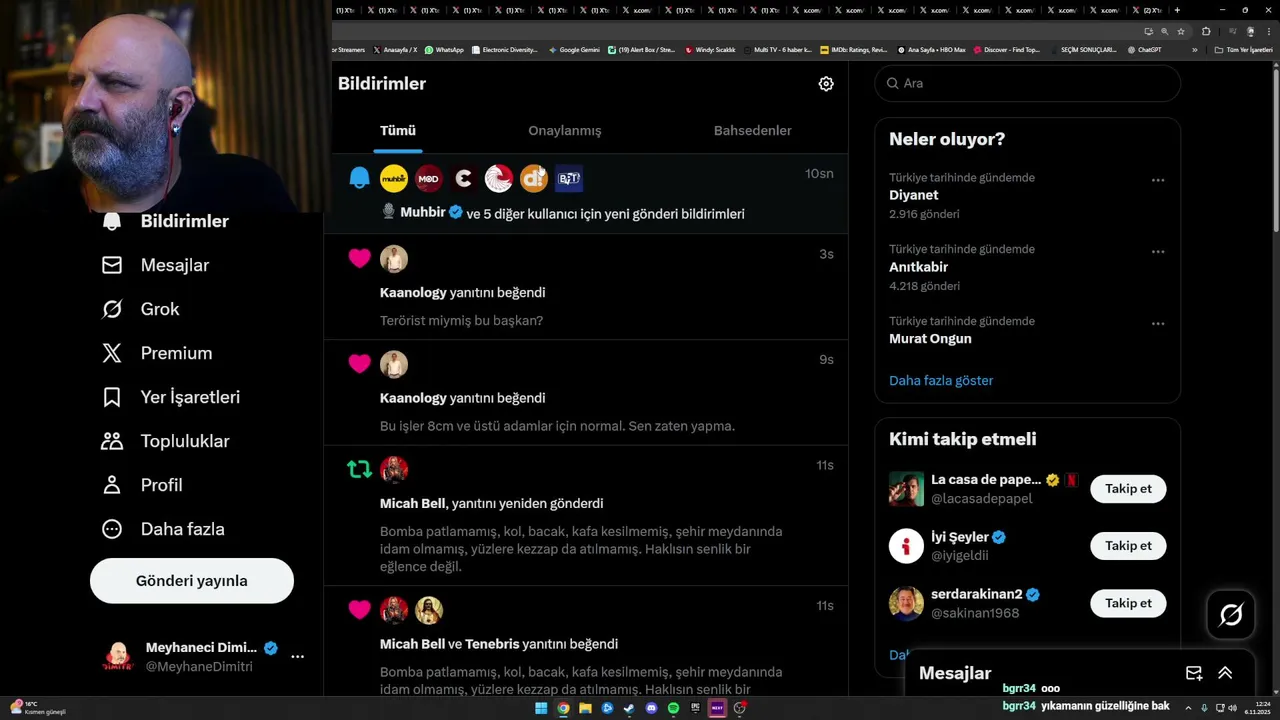Open IMDb Ratings bookmark
The image size is (1280, 720).
point(853,50)
